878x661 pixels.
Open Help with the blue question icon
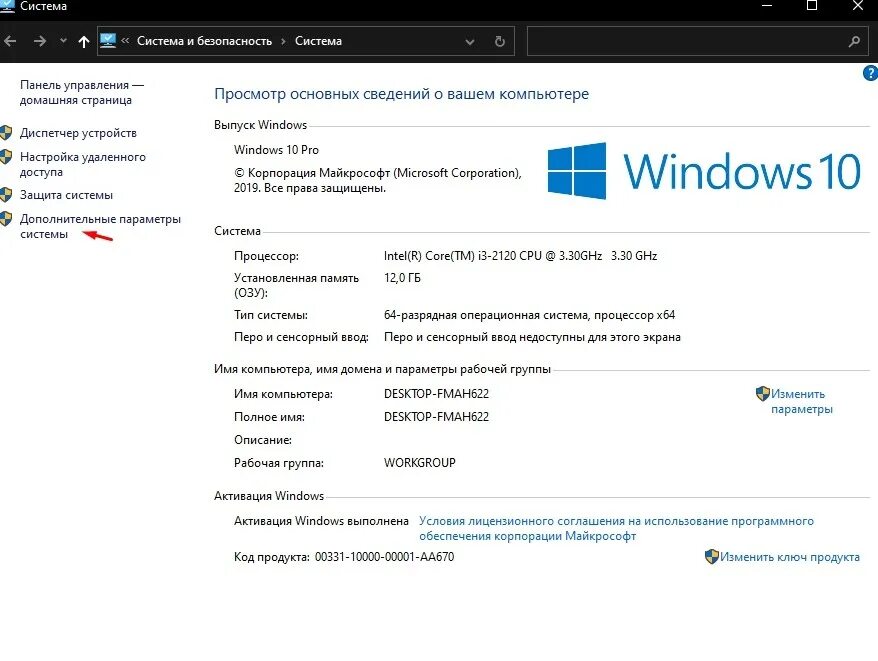click(x=871, y=73)
